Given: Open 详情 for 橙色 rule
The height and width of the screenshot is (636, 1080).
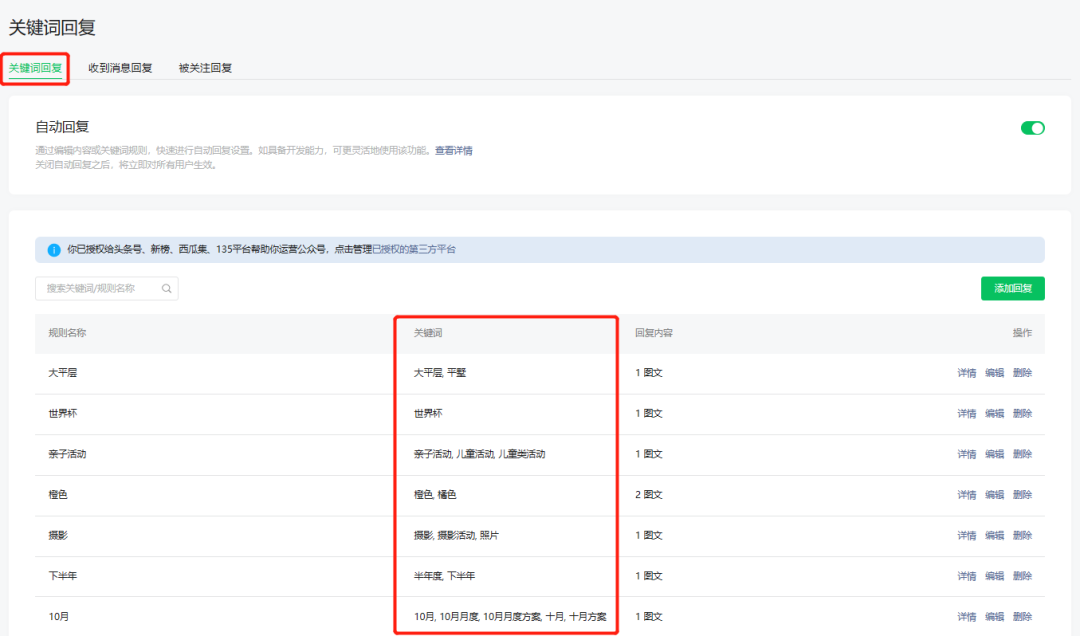Looking at the screenshot, I should pyautogui.click(x=966, y=495).
